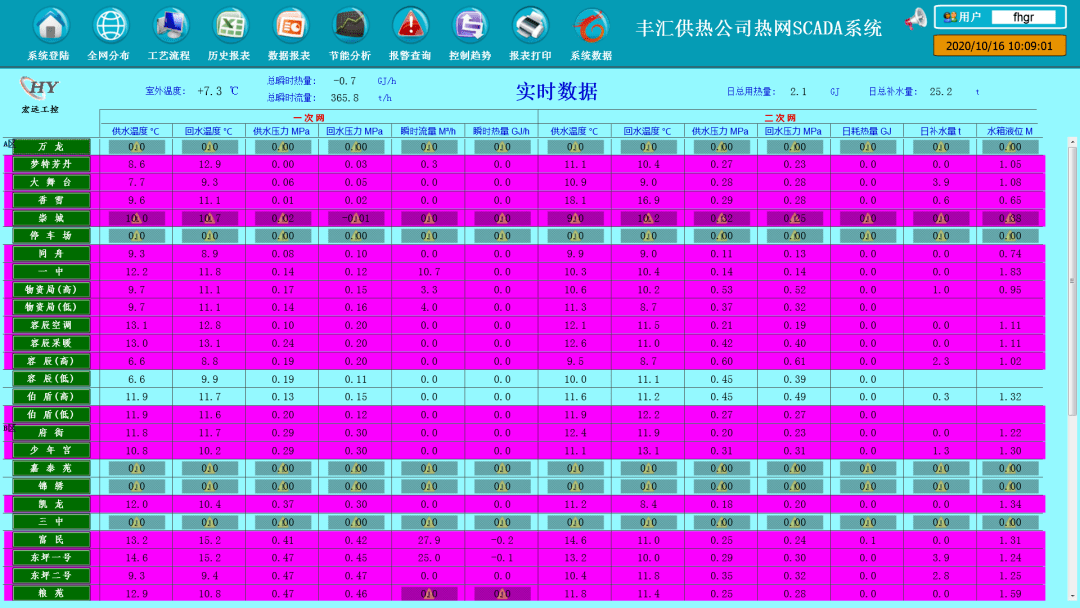The width and height of the screenshot is (1080, 608).
Task: Select the 东坪一号 station button
Action: [52, 558]
